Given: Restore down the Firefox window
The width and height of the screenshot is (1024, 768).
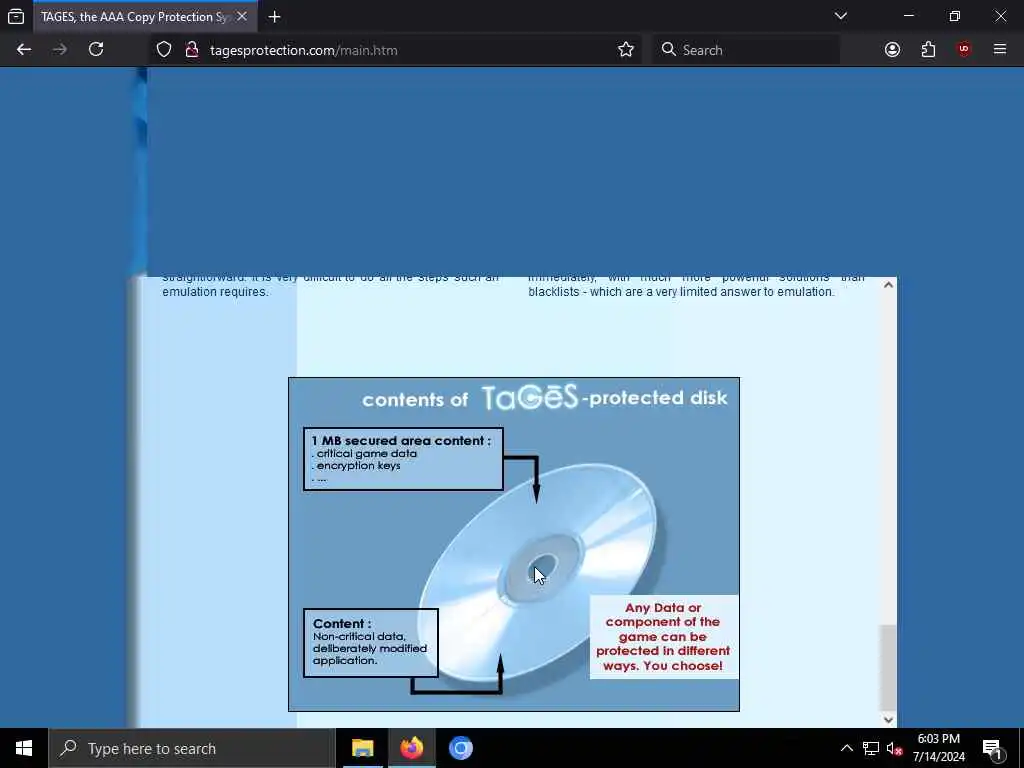Looking at the screenshot, I should click(x=954, y=16).
